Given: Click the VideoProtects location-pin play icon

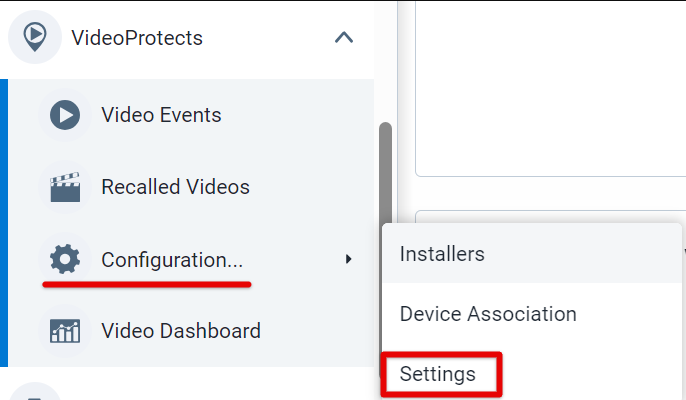Looking at the screenshot, I should 35,37.
